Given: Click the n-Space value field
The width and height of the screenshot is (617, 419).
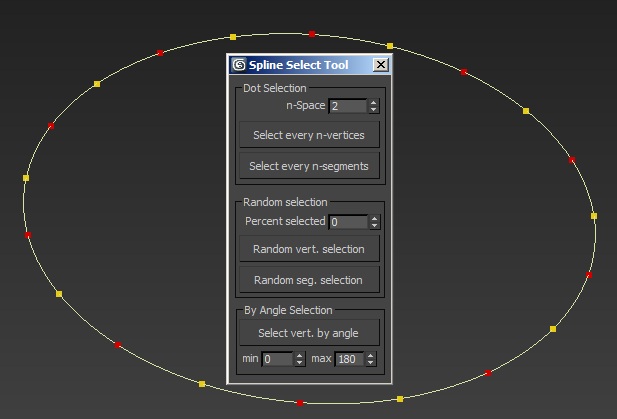Looking at the screenshot, I should pyautogui.click(x=348, y=106).
